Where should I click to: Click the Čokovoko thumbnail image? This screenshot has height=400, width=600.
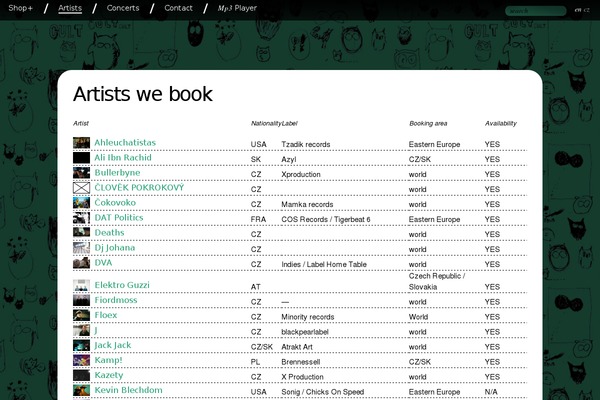pyautogui.click(x=82, y=202)
